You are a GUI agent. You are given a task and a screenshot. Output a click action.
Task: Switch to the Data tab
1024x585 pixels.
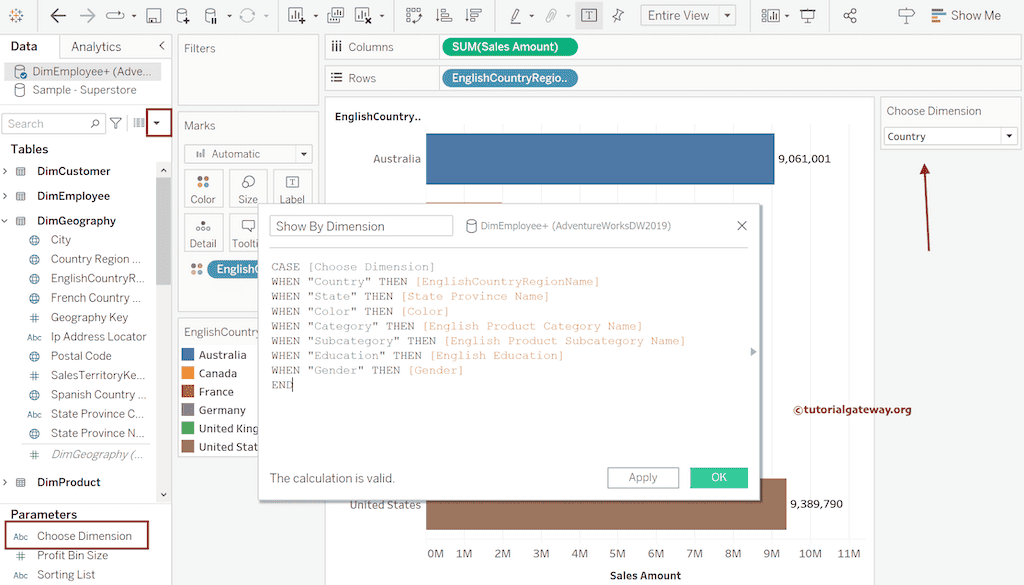tap(24, 46)
